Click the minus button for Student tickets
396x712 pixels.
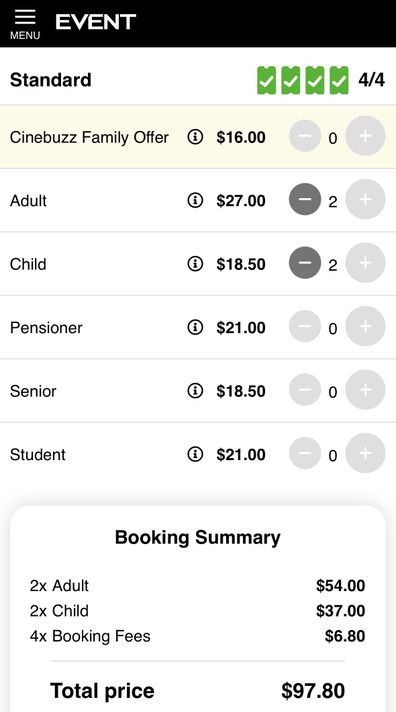305,453
